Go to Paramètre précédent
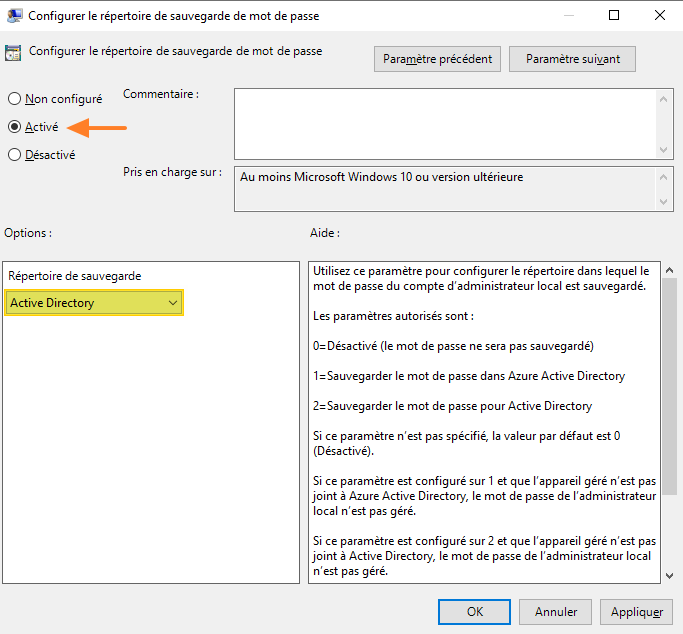This screenshot has height=634, width=683. (437, 59)
